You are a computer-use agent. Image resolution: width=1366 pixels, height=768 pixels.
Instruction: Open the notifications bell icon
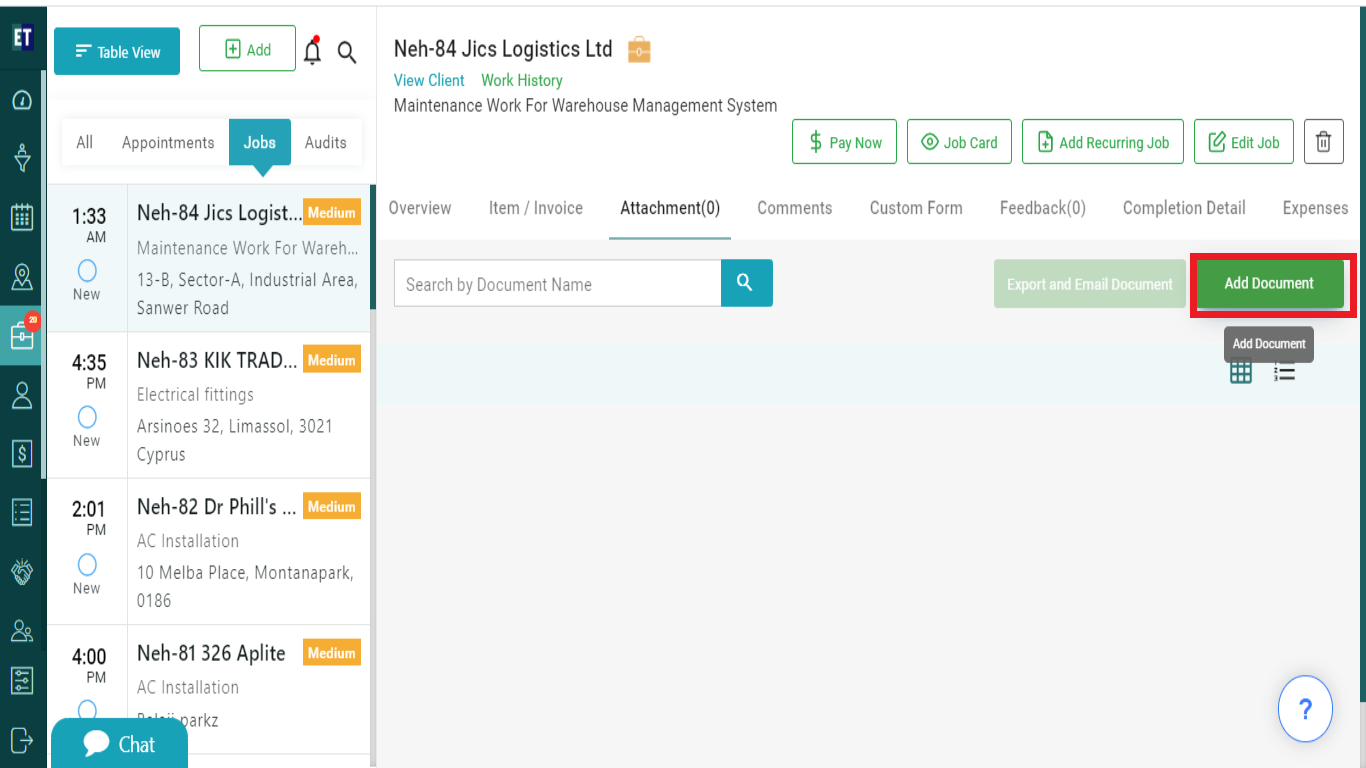(x=313, y=51)
